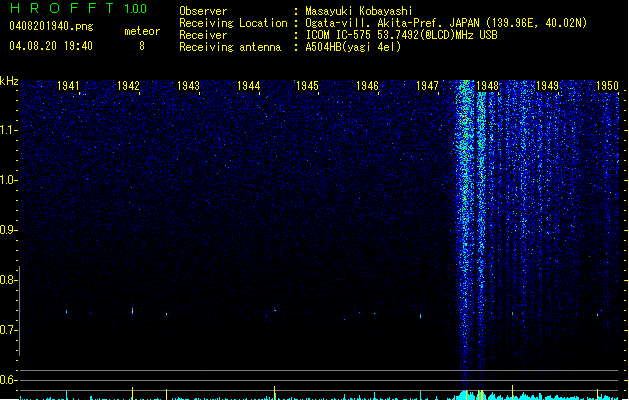Click the Observer field label
The image size is (629, 400).
pyautogui.click(x=203, y=11)
